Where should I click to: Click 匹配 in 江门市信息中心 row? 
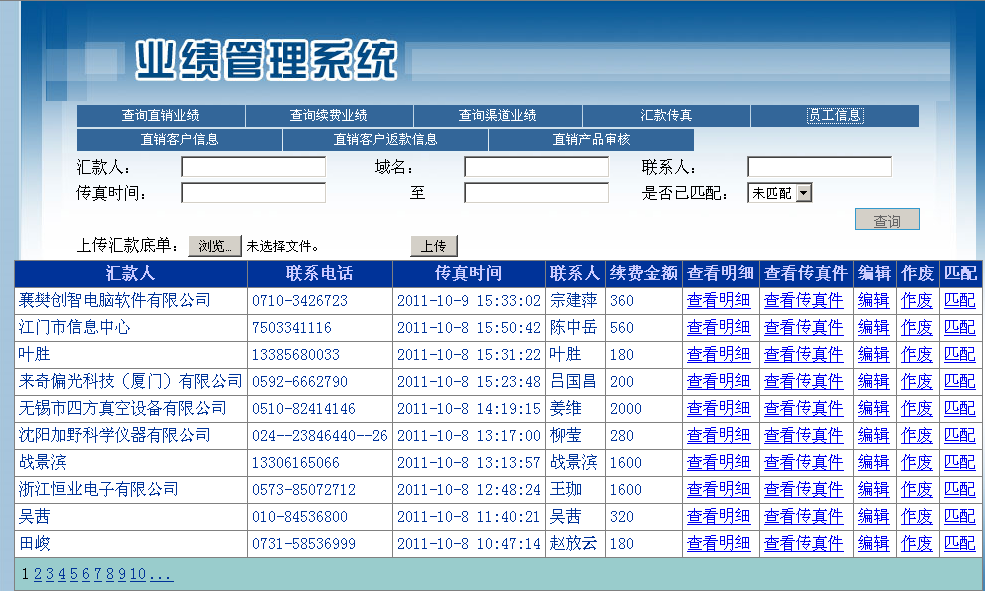960,328
